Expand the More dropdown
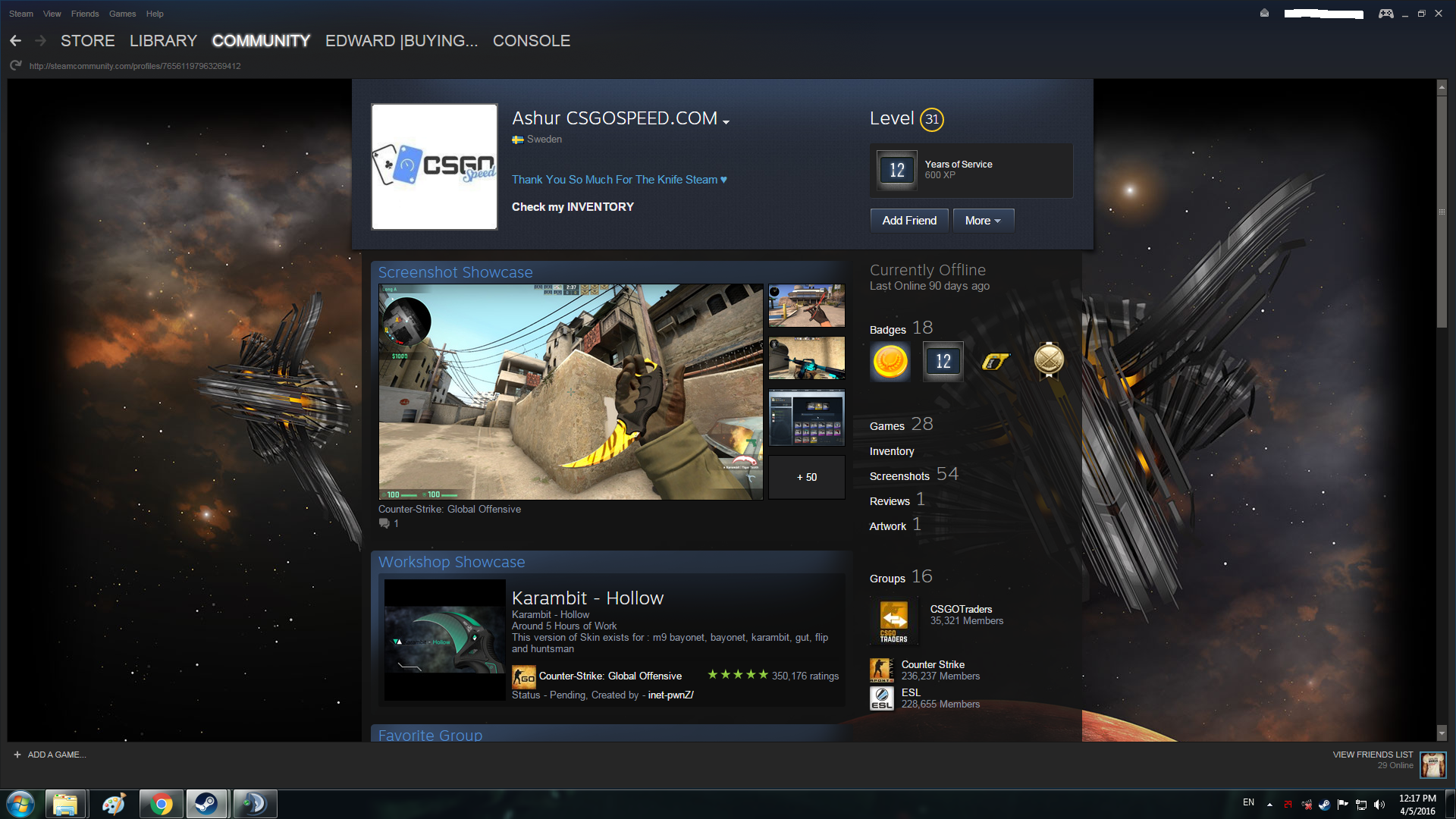This screenshot has width=1456, height=819. pos(983,221)
